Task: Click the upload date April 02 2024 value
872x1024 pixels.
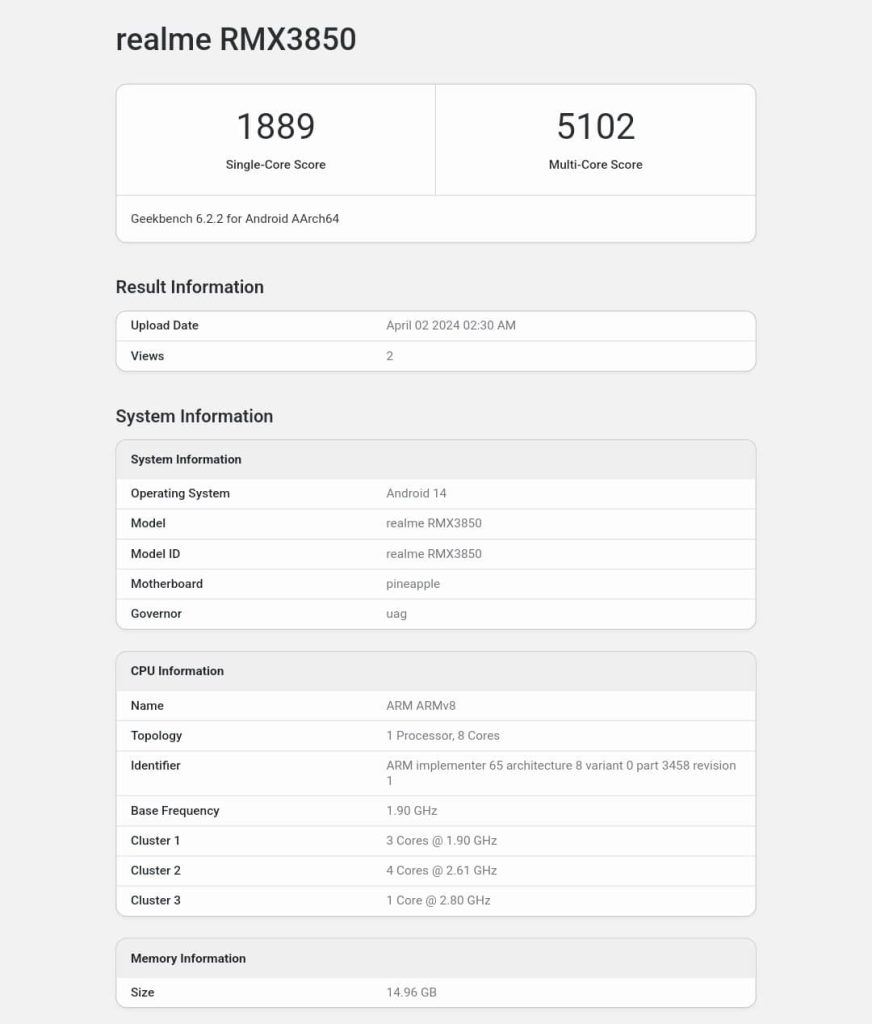Action: (451, 326)
